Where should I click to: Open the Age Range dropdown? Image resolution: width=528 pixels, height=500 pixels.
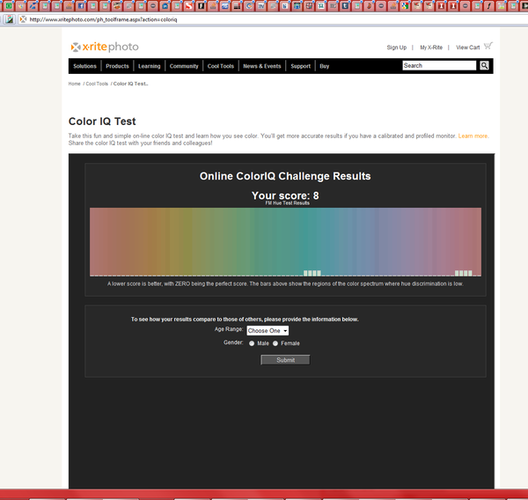coord(268,331)
